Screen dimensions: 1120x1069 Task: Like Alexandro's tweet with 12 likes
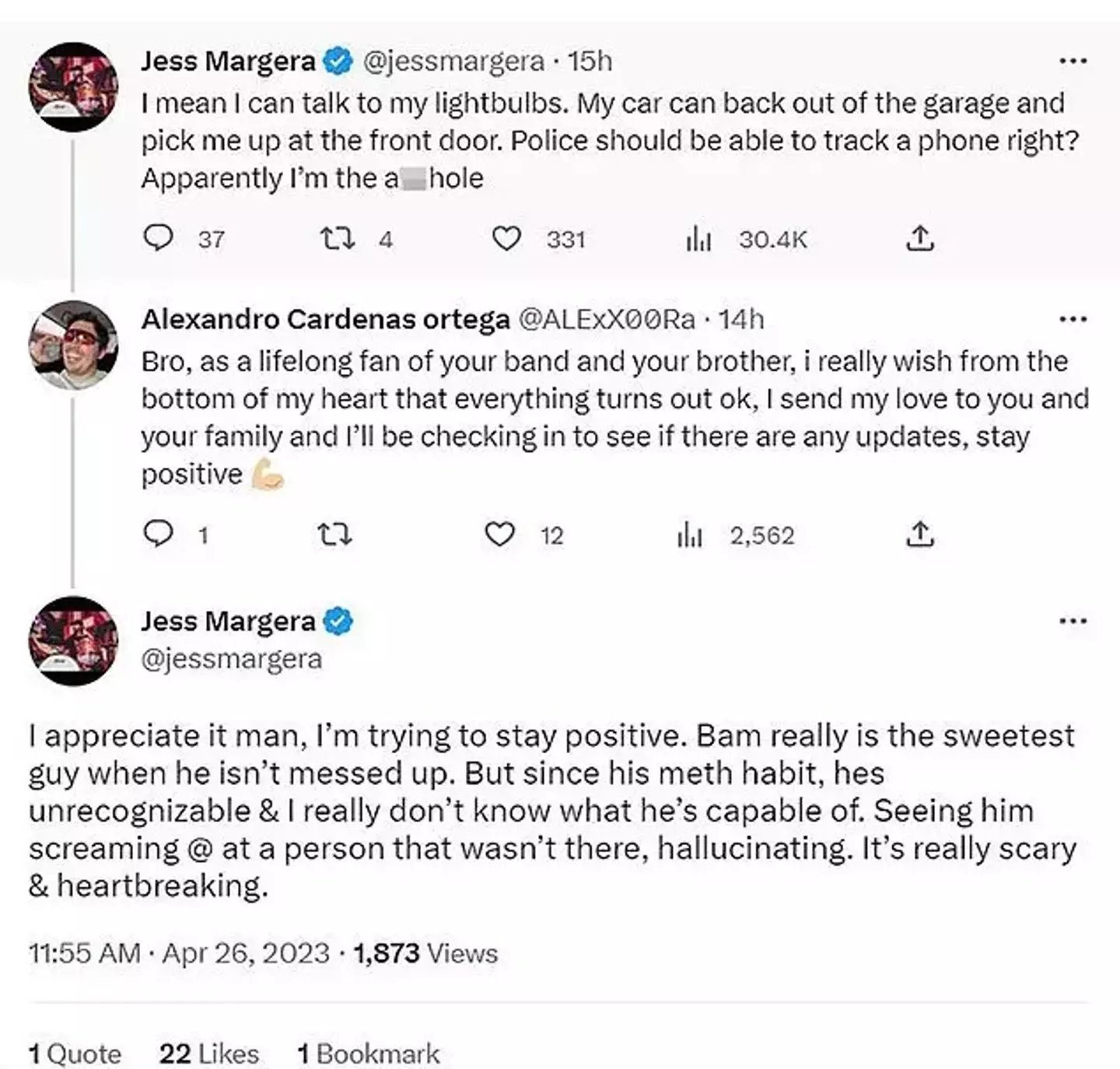(x=499, y=534)
